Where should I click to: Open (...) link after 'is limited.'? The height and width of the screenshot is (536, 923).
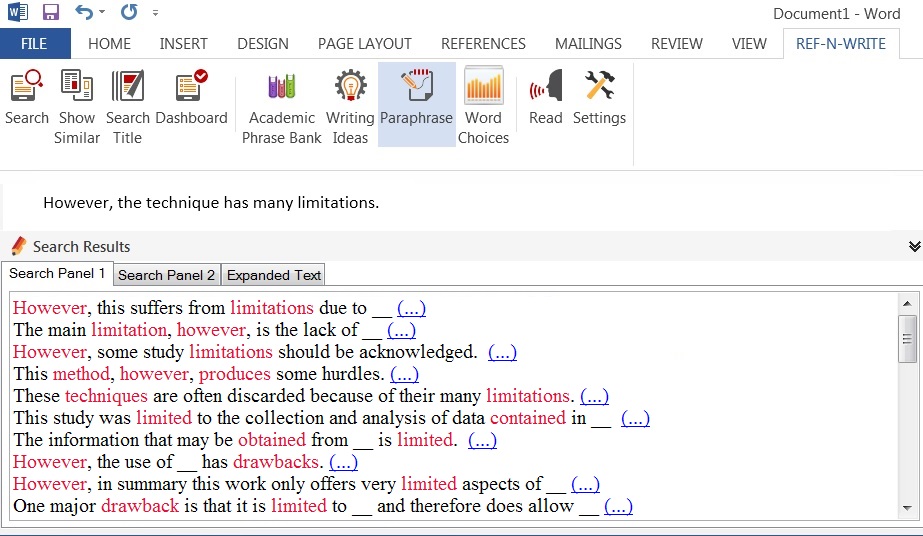tap(482, 440)
